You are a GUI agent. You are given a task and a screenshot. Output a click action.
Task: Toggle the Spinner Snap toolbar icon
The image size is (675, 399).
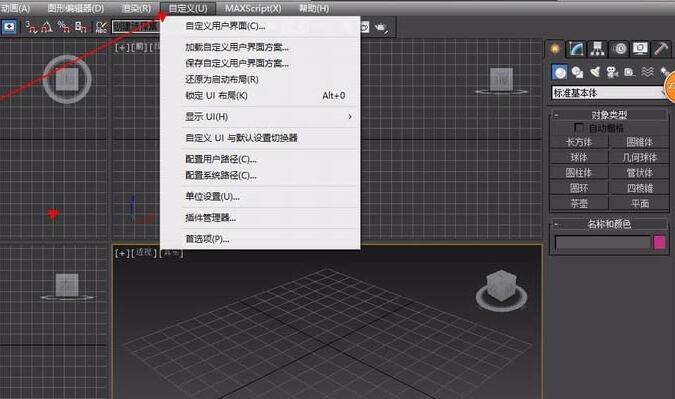(x=81, y=28)
